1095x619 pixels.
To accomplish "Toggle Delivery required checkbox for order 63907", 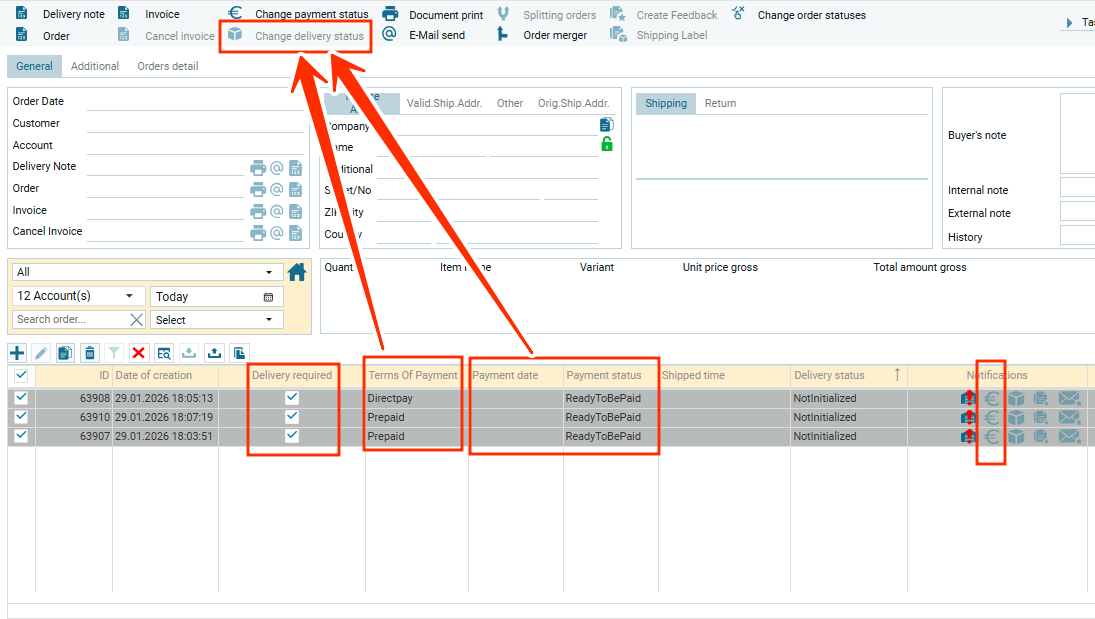I will point(292,436).
